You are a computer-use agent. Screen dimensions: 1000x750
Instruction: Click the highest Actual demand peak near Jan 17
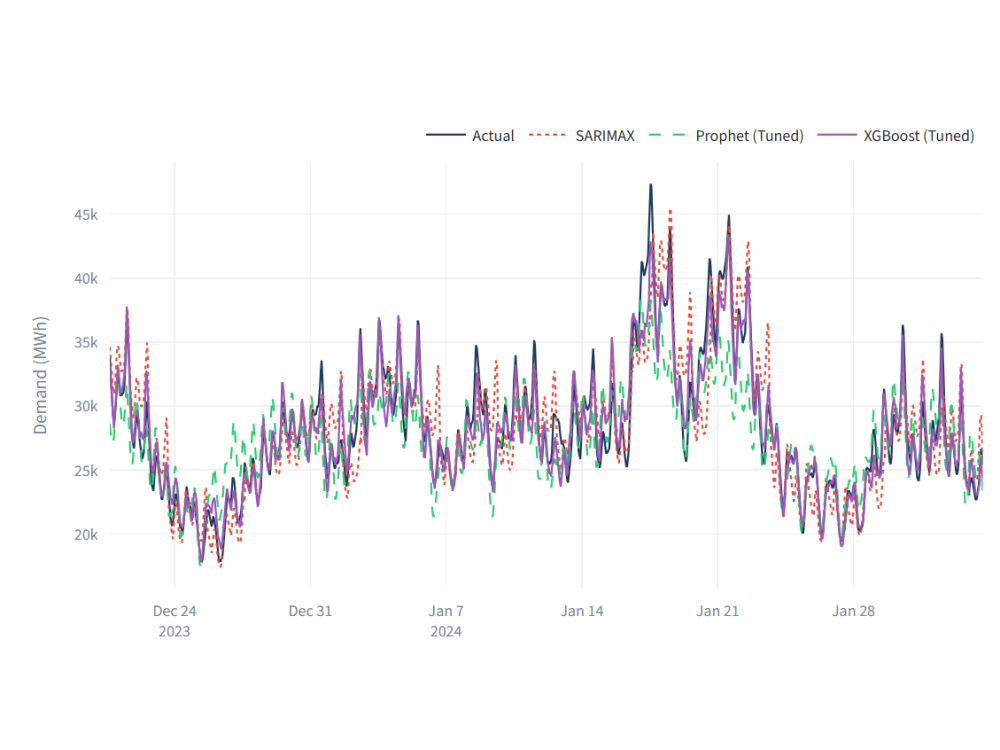(651, 185)
